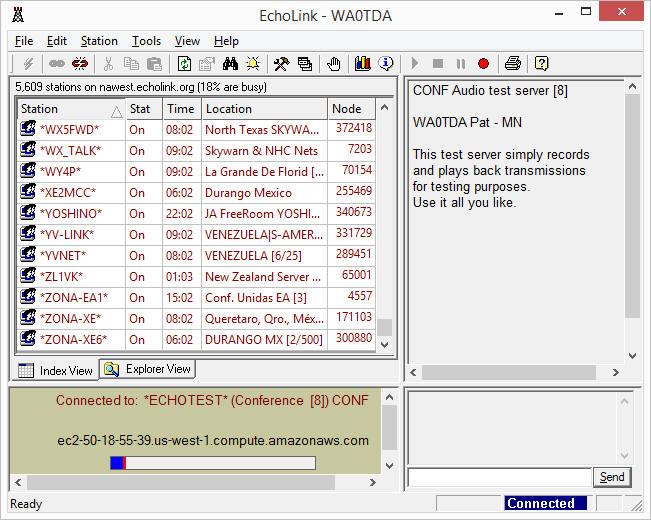
Task: Select the *ZONA-EA1* station row
Action: tap(196, 297)
